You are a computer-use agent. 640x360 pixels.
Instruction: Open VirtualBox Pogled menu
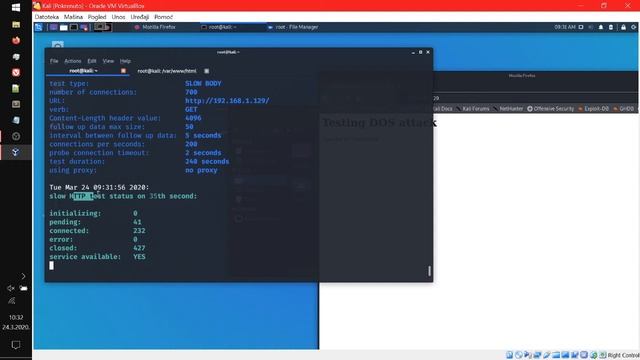click(x=97, y=17)
